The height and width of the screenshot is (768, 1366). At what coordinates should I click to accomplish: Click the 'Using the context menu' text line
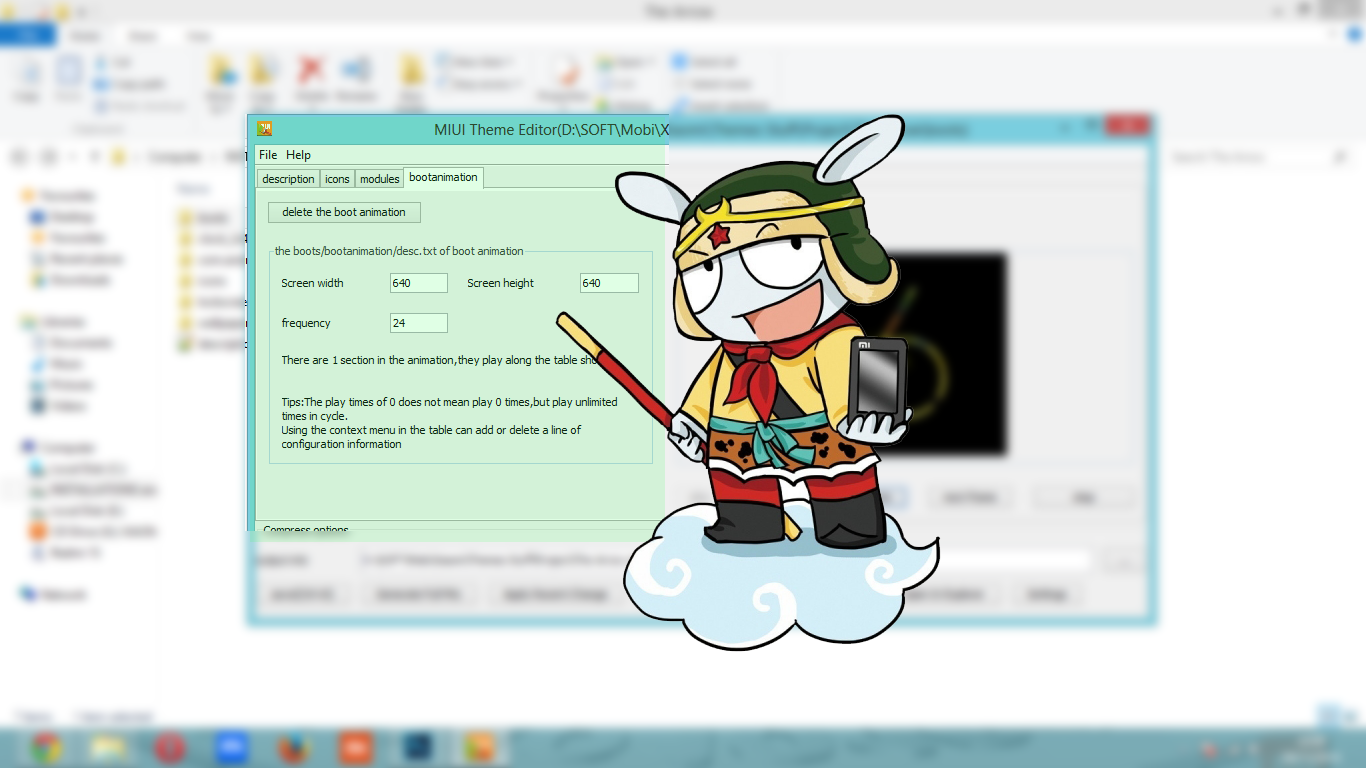pyautogui.click(x=431, y=430)
